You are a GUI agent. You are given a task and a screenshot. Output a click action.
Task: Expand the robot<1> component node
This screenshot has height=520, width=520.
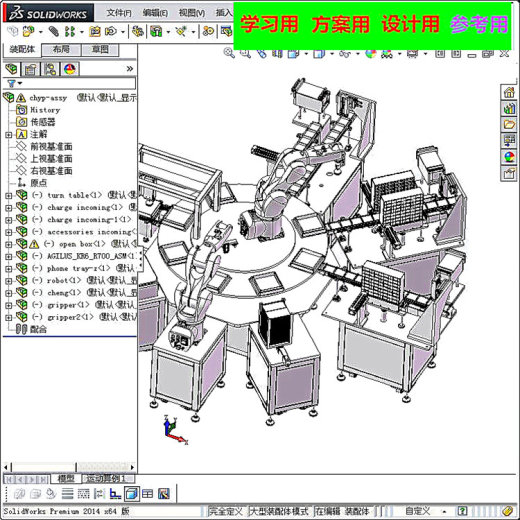click(8, 281)
